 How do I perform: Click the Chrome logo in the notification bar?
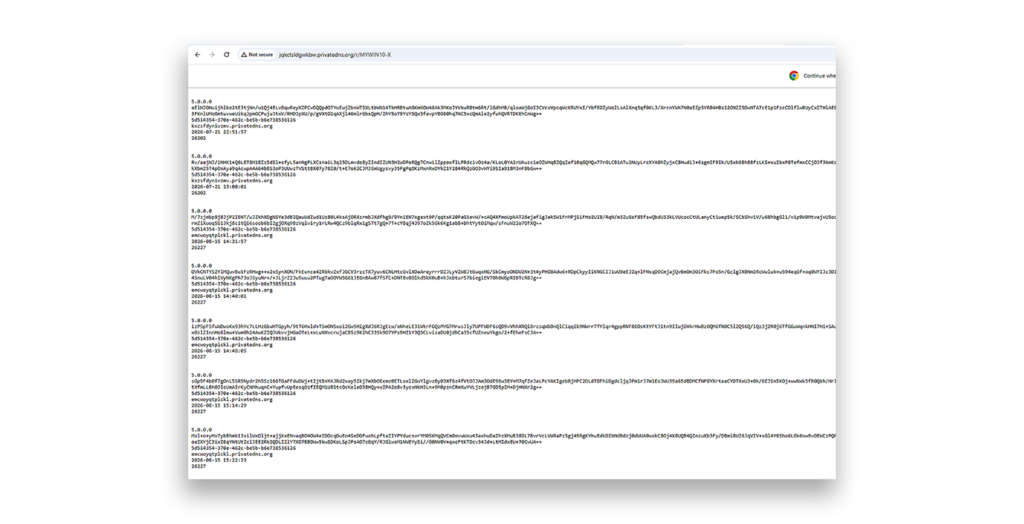794,76
